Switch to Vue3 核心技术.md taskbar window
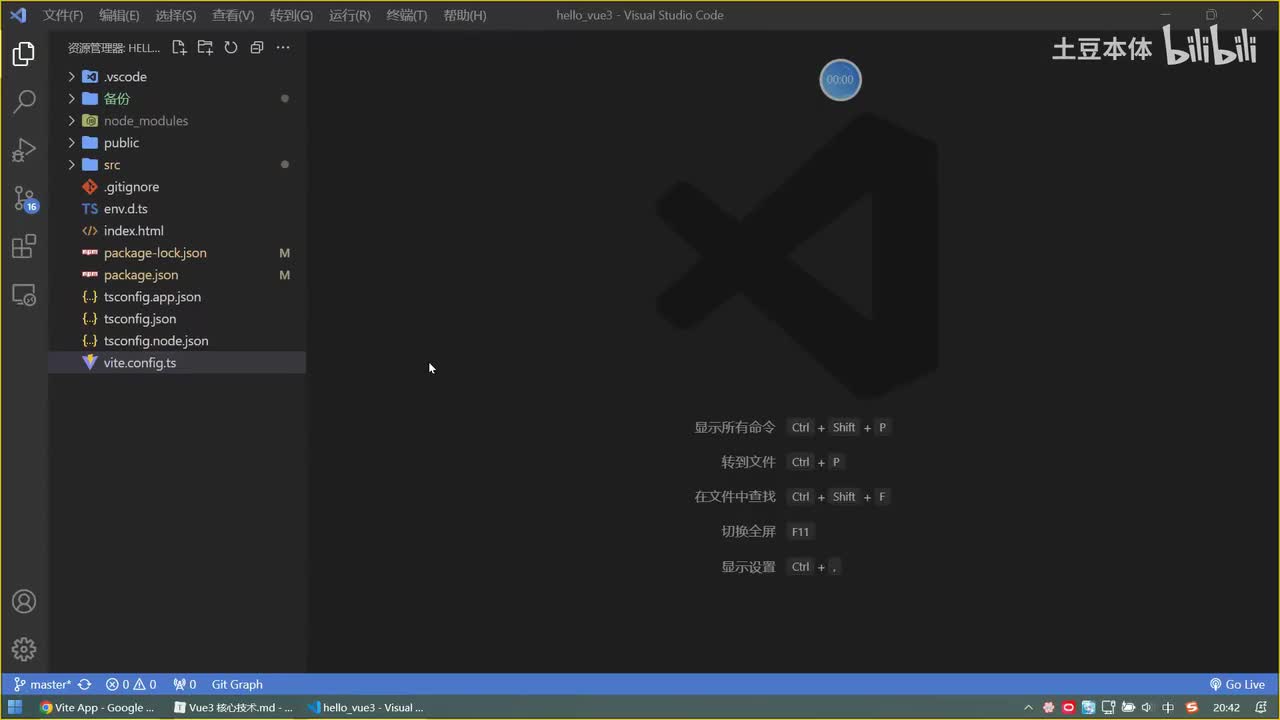The height and width of the screenshot is (720, 1280). pyautogui.click(x=233, y=707)
